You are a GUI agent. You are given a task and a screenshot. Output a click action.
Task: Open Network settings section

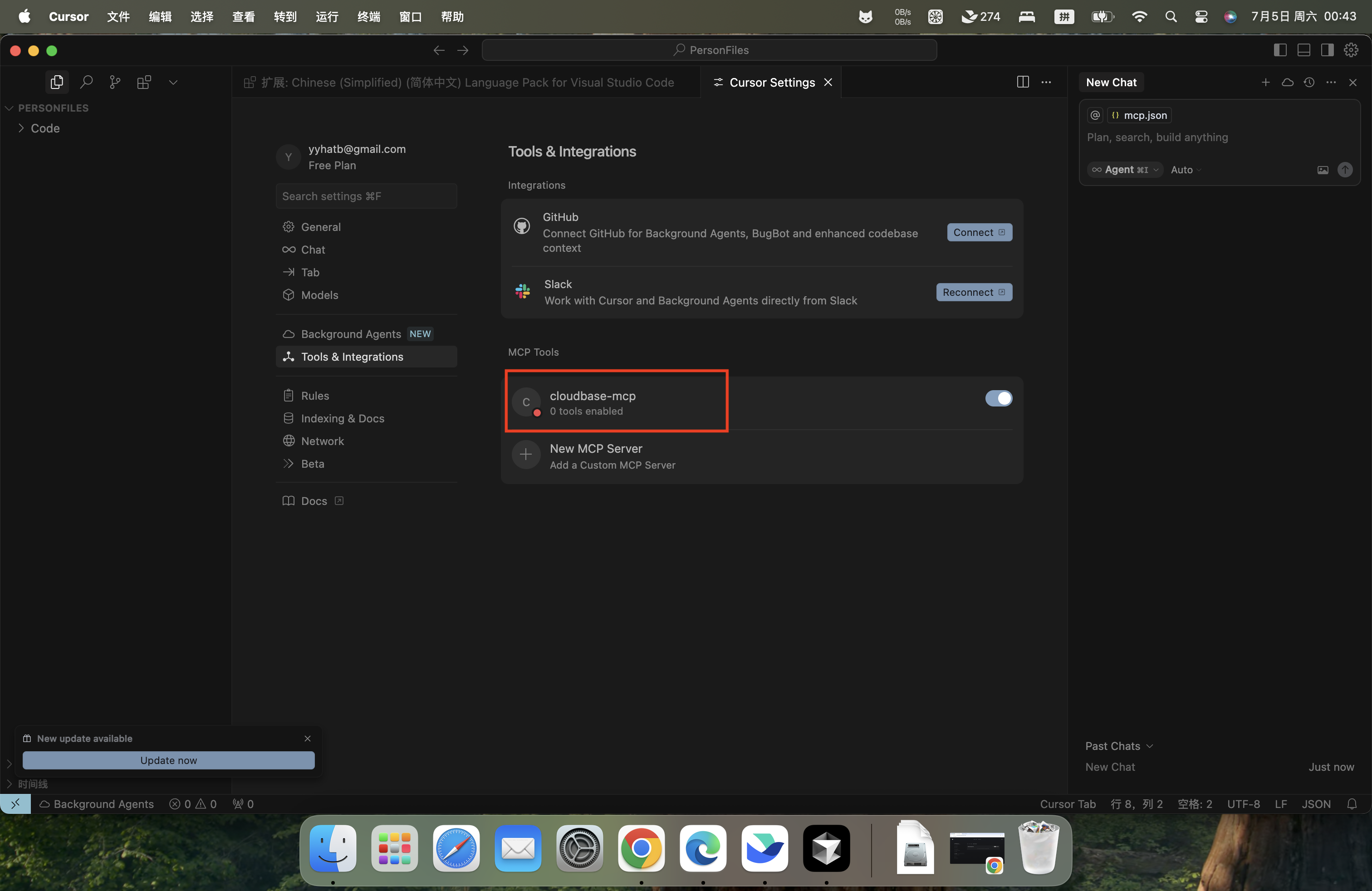click(x=366, y=441)
